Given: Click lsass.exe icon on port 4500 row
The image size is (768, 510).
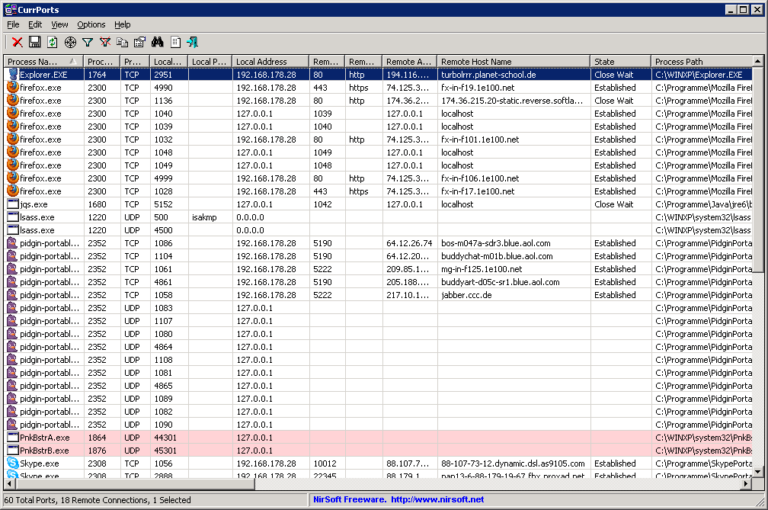Looking at the screenshot, I should [13, 230].
